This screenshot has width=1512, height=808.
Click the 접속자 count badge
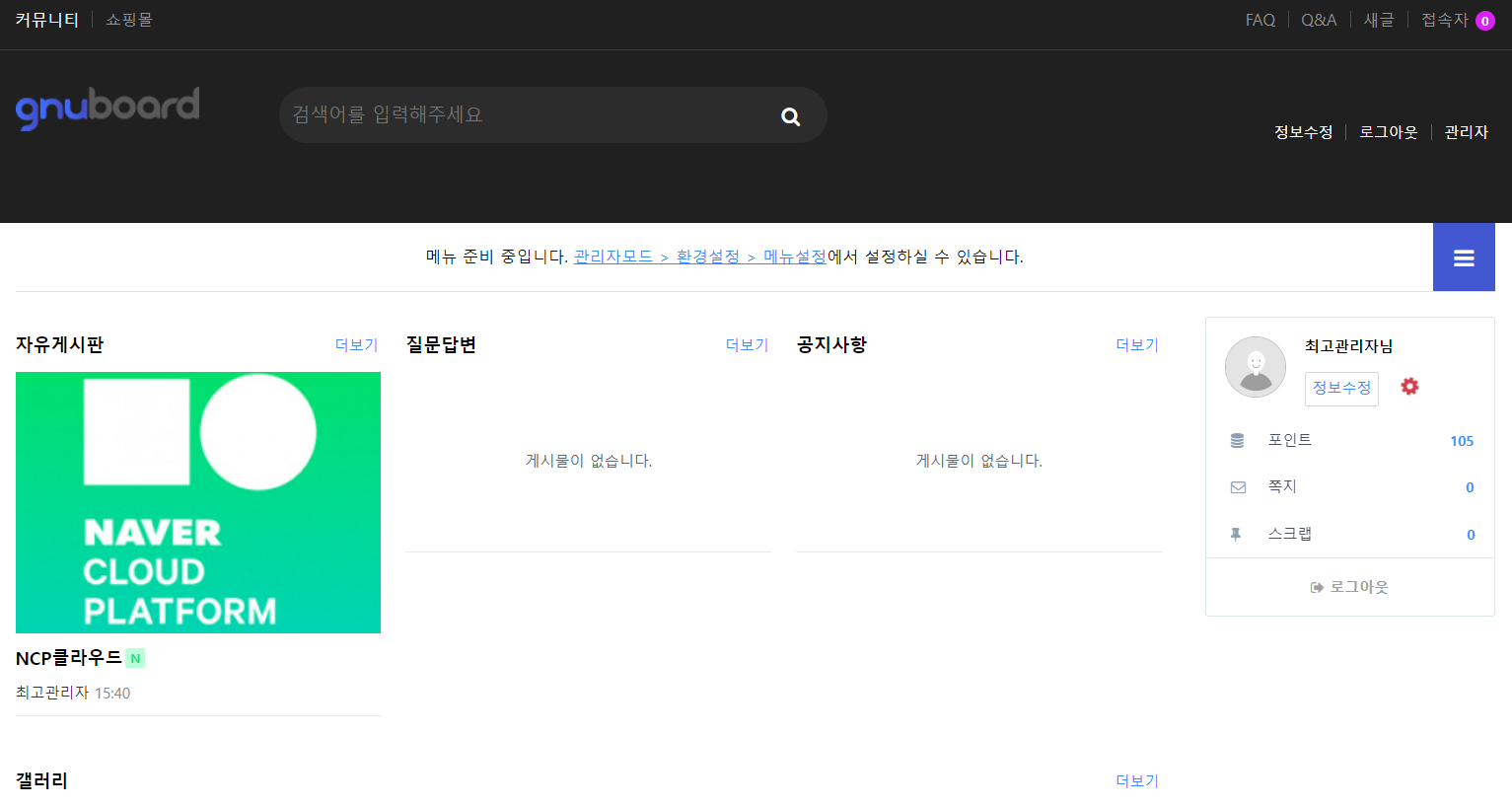pyautogui.click(x=1484, y=21)
